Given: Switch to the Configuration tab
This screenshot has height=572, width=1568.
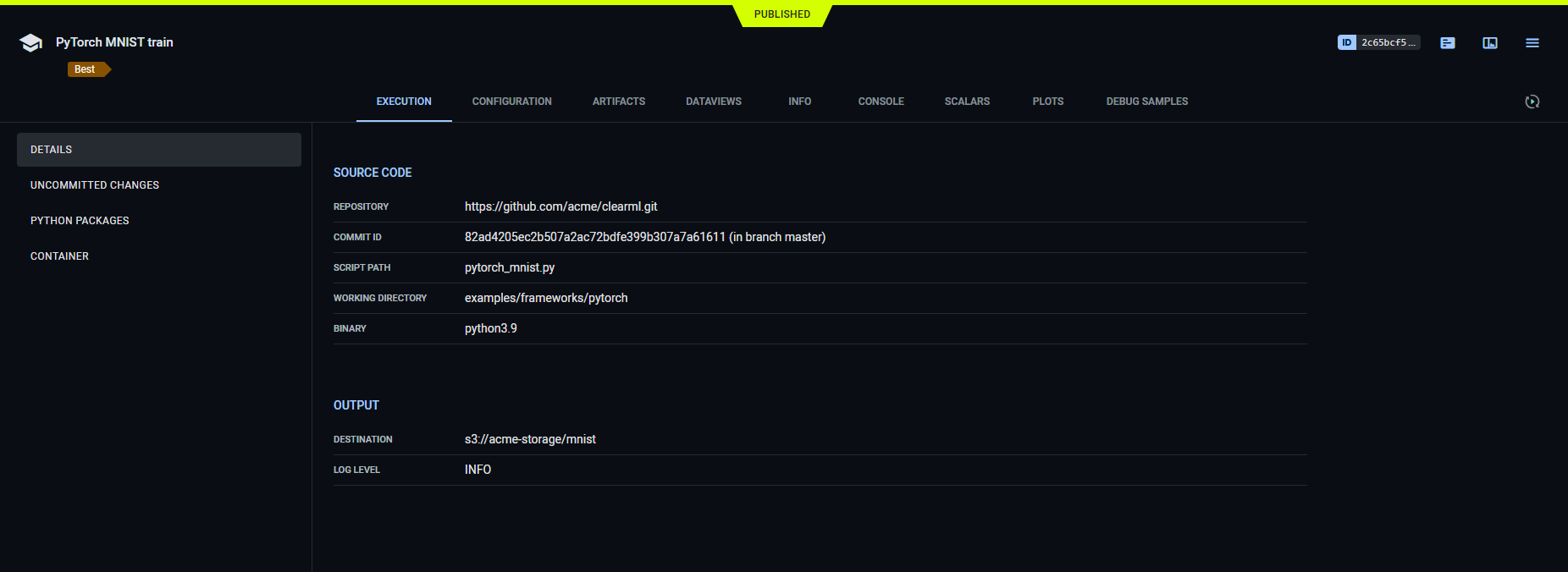Looking at the screenshot, I should pyautogui.click(x=511, y=102).
